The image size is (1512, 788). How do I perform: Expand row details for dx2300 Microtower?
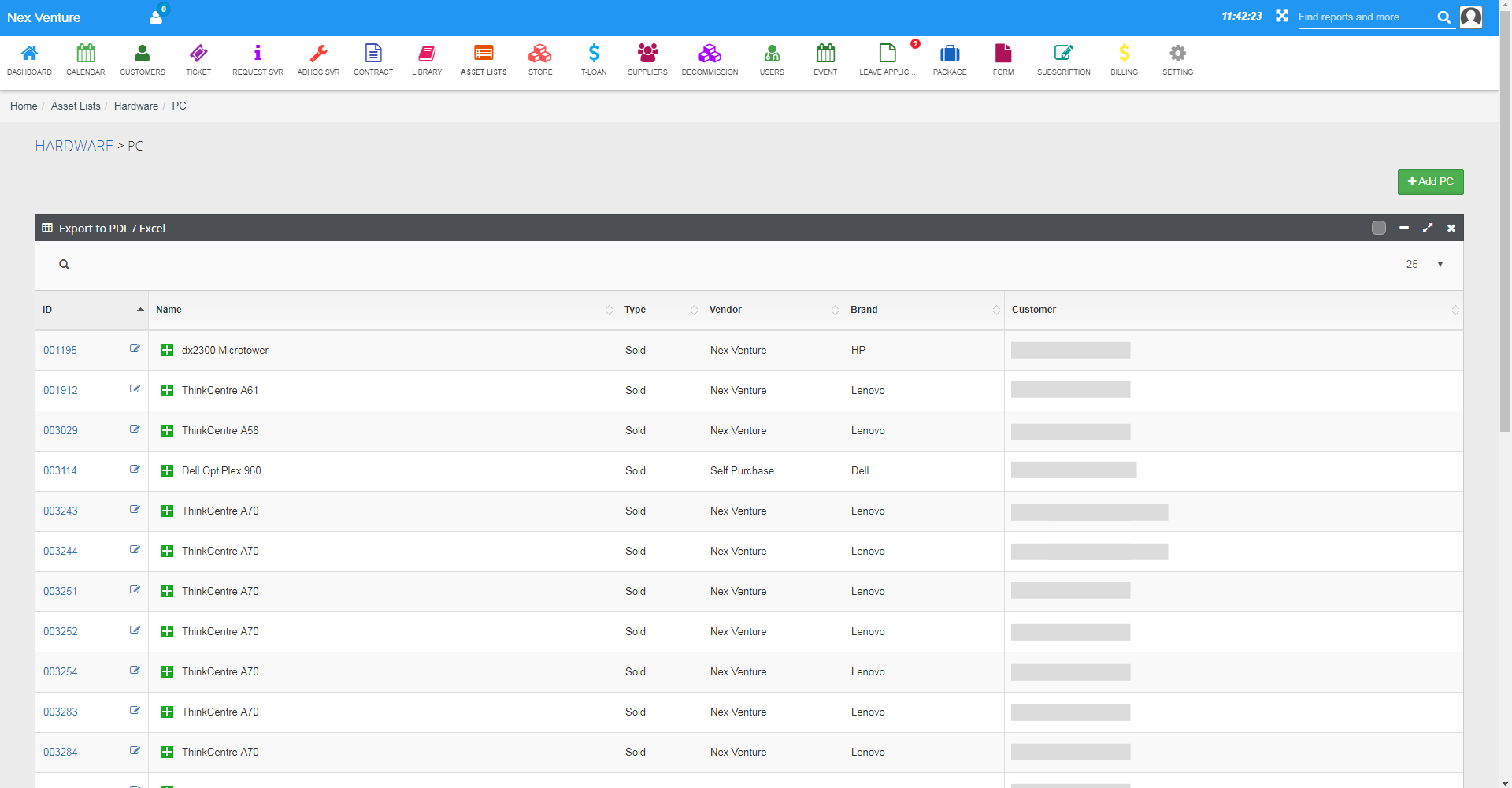167,351
